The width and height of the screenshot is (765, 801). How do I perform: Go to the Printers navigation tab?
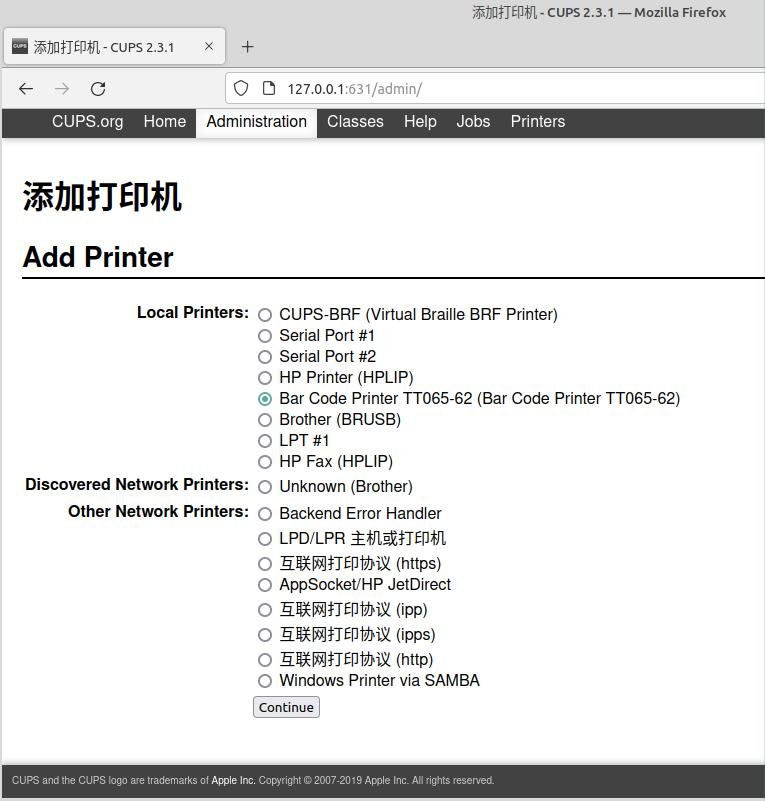point(538,122)
